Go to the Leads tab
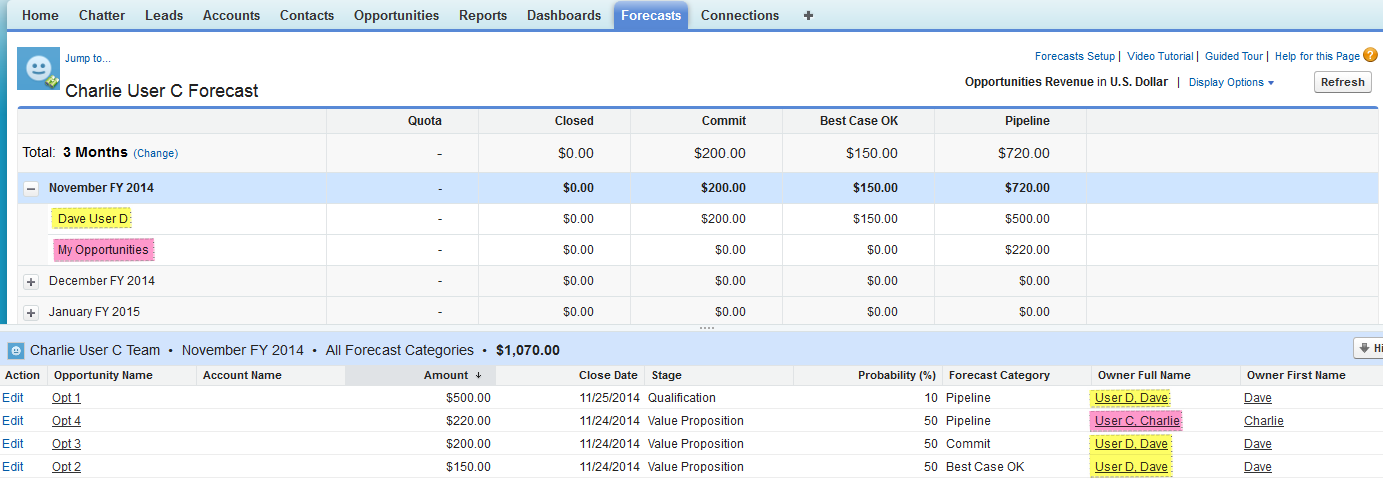This screenshot has width=1383, height=483. point(164,15)
